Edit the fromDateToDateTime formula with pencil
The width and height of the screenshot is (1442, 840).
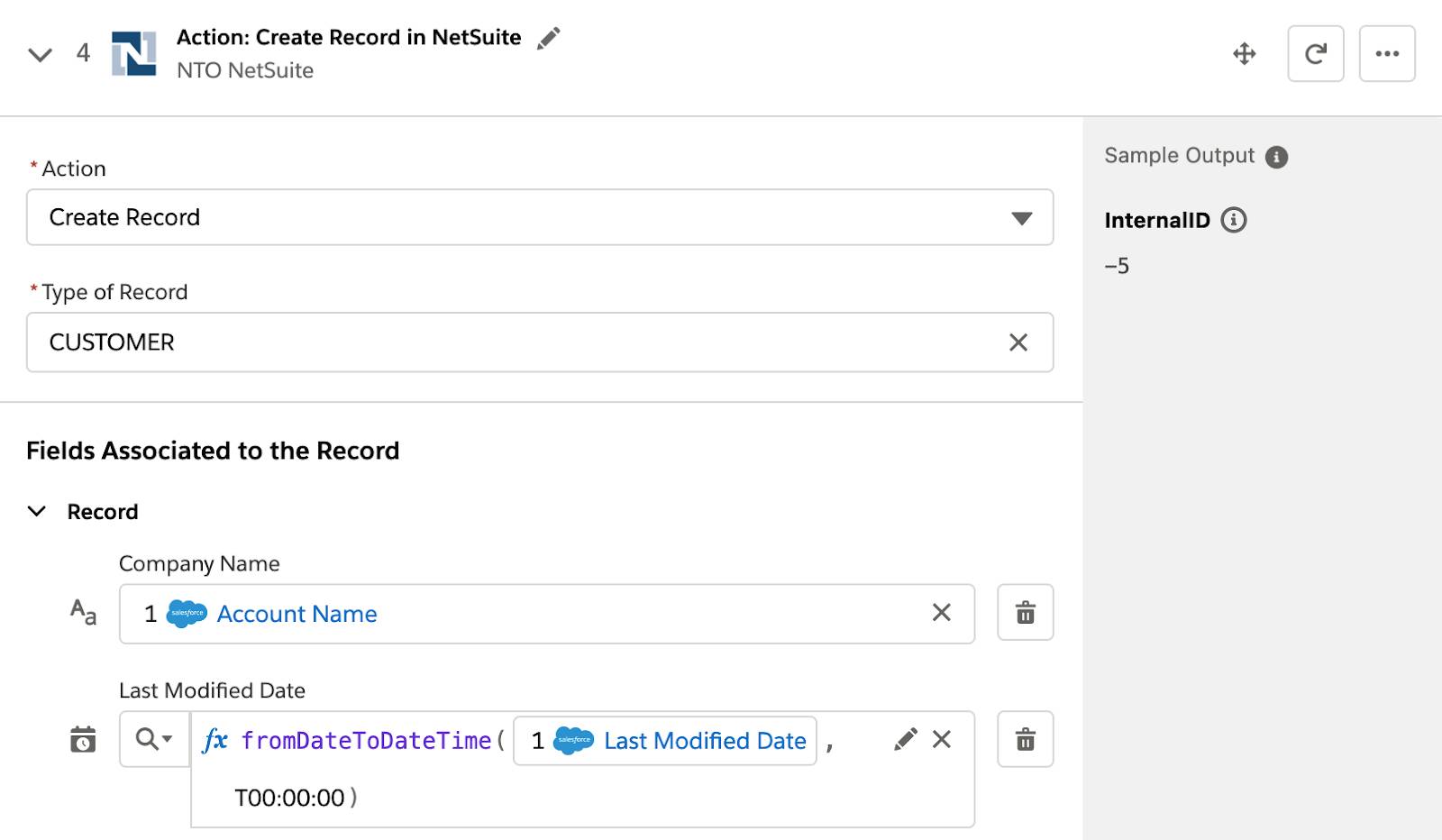click(x=906, y=739)
